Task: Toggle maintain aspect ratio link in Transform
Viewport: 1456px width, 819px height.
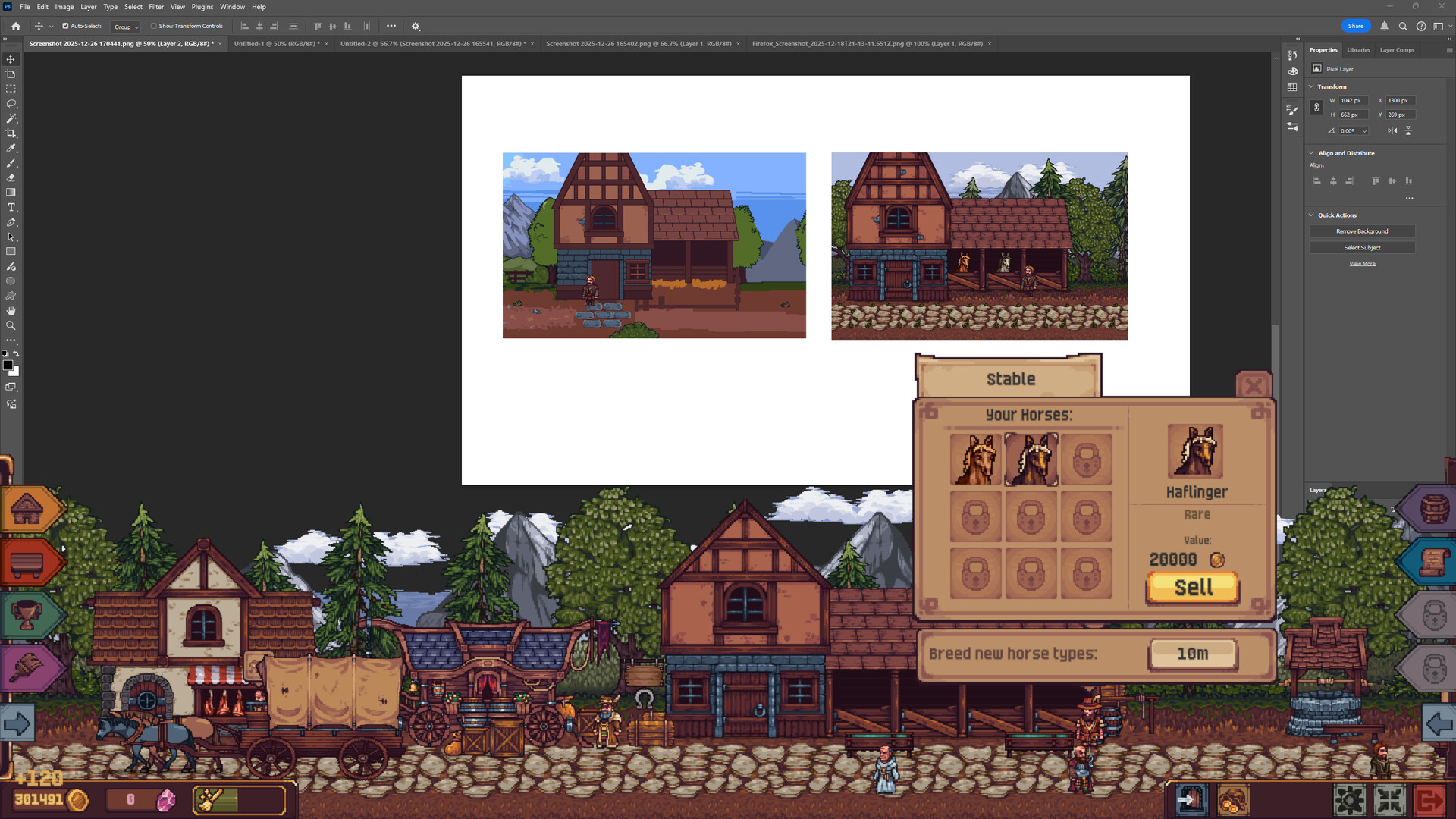Action: pyautogui.click(x=1317, y=107)
